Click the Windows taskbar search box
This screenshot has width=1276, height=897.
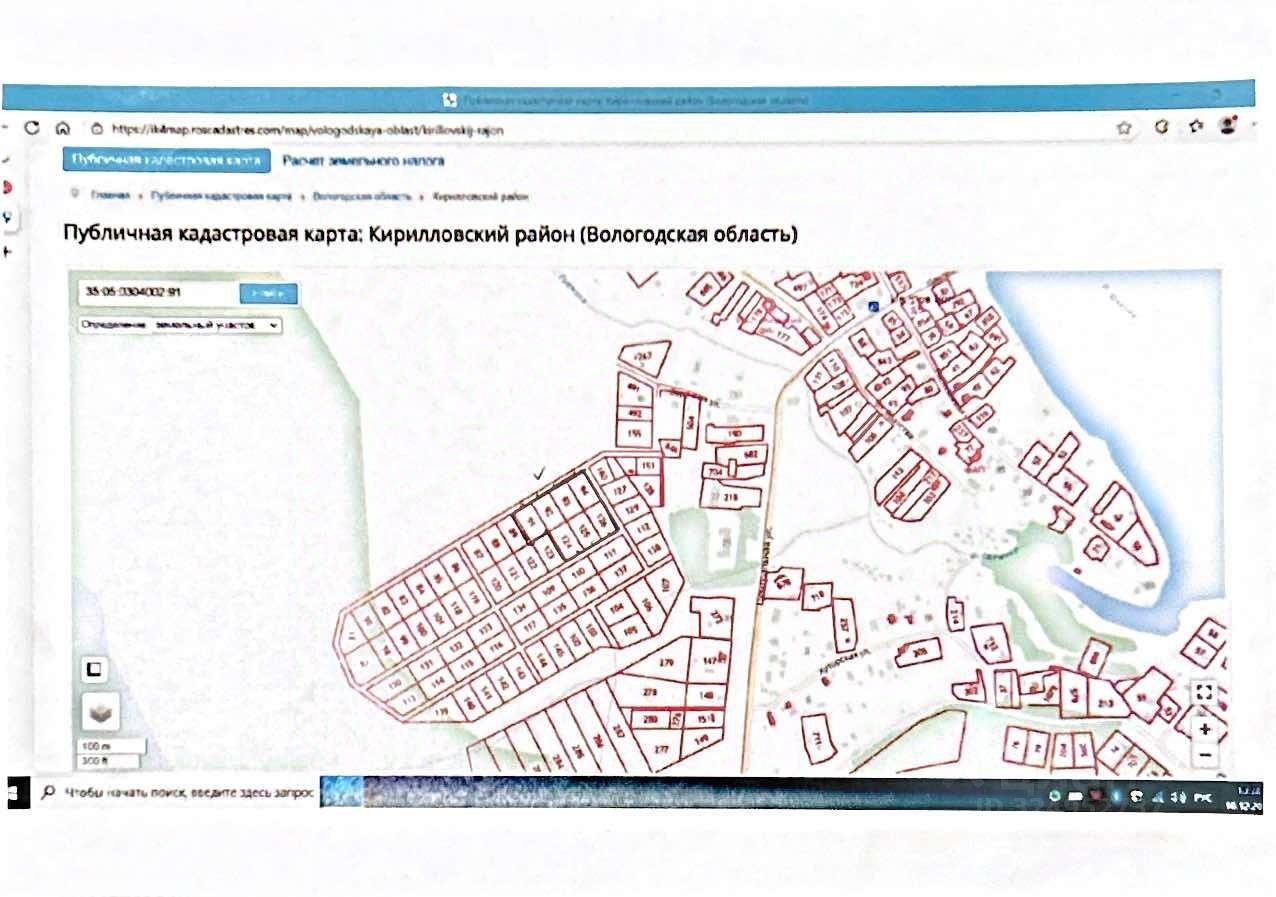(x=178, y=794)
